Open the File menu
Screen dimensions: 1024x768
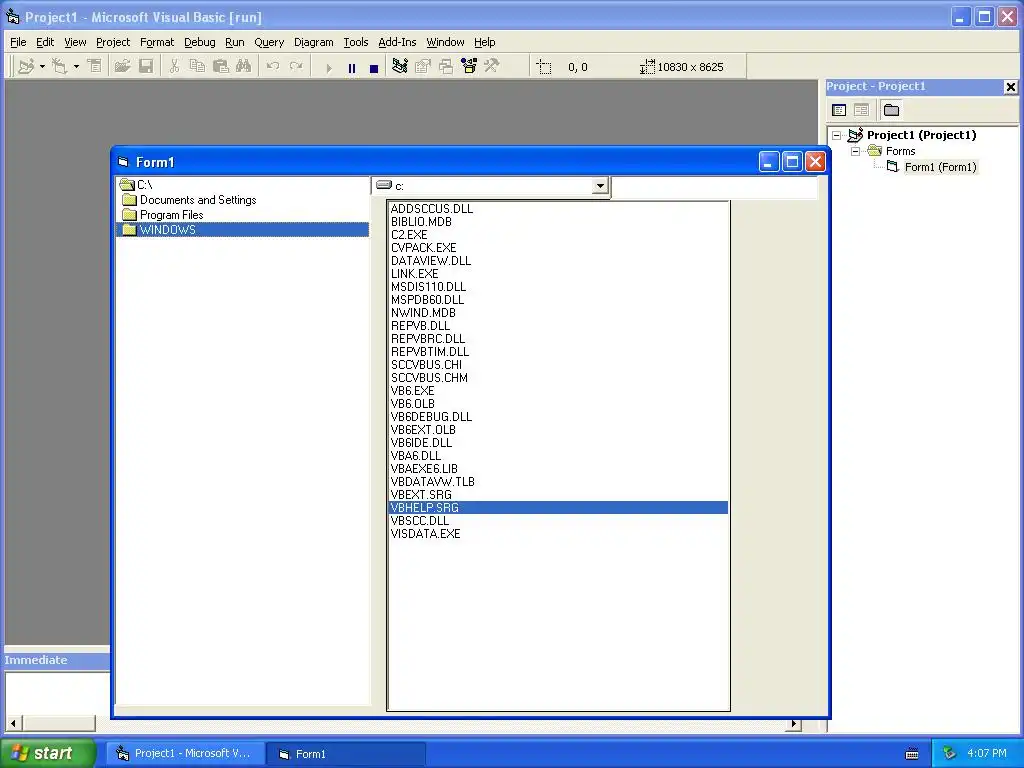point(18,42)
